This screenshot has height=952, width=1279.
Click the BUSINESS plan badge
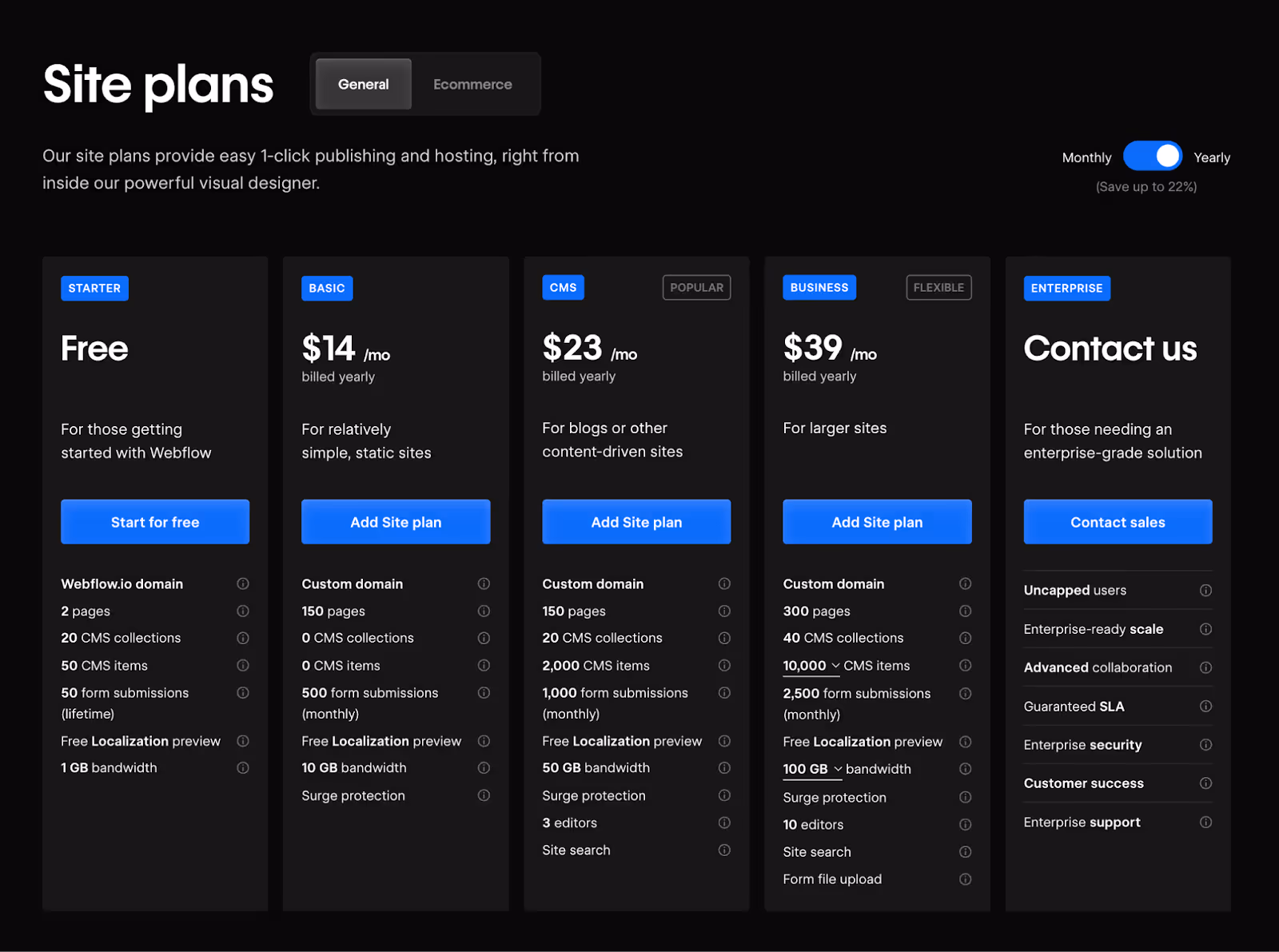click(819, 287)
